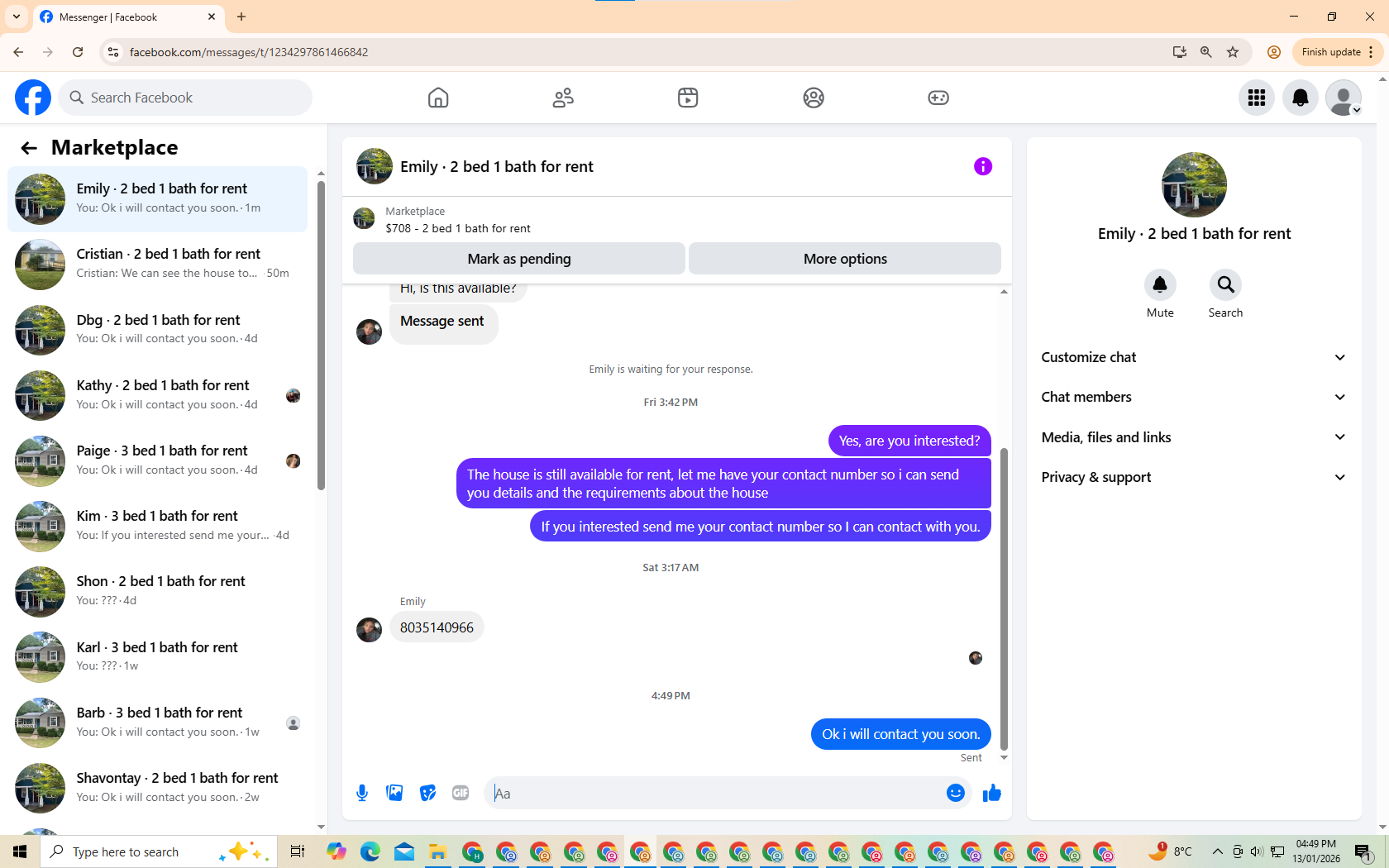Open the account profile menu
1389x868 pixels.
click(1344, 98)
